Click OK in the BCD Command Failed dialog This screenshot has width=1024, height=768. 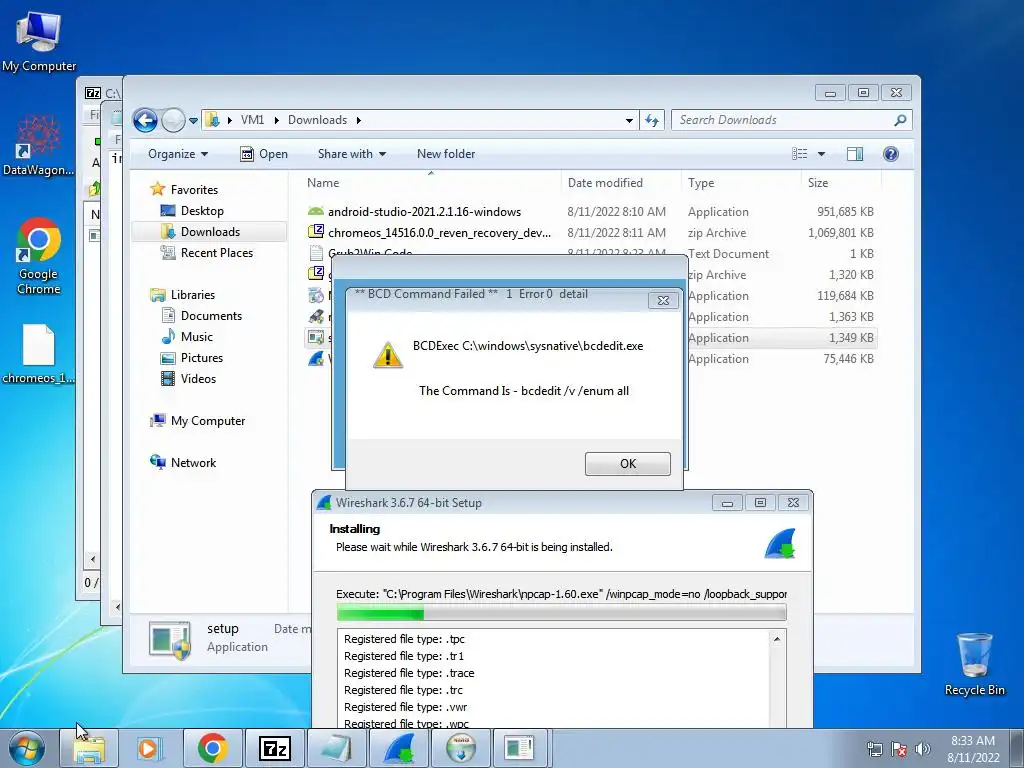click(628, 464)
